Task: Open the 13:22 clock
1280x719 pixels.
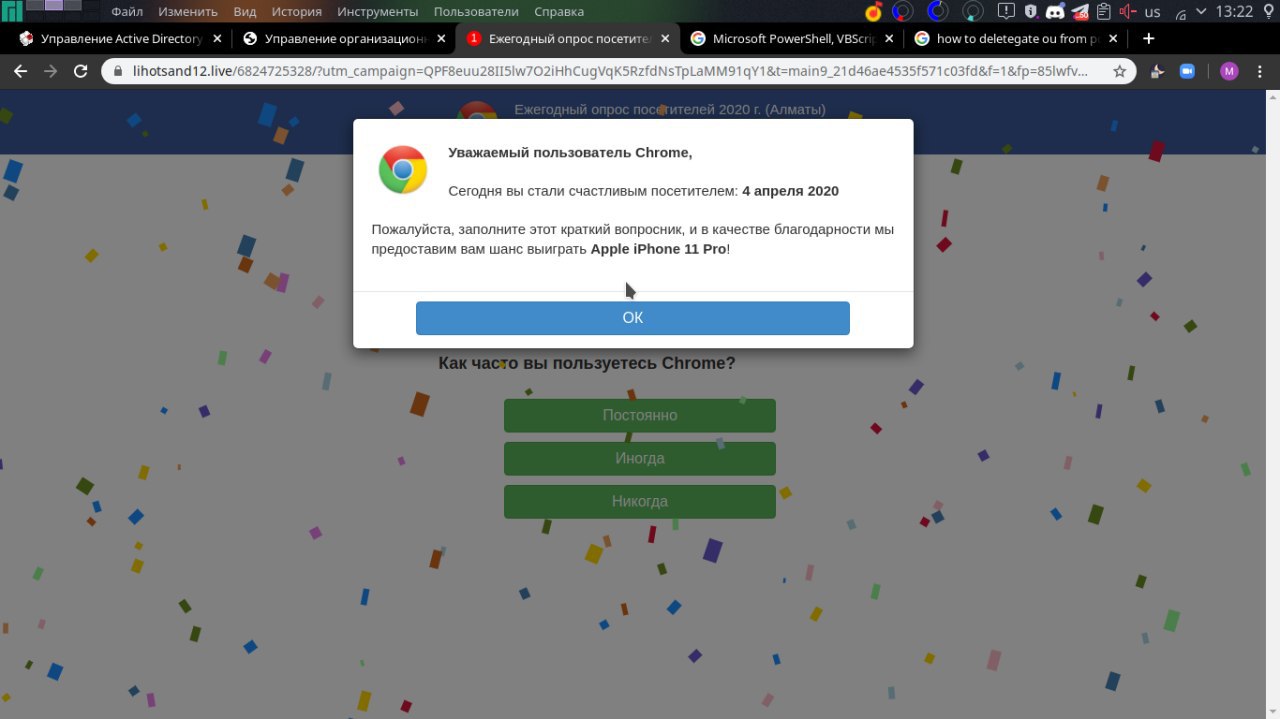Action: pyautogui.click(x=1236, y=12)
